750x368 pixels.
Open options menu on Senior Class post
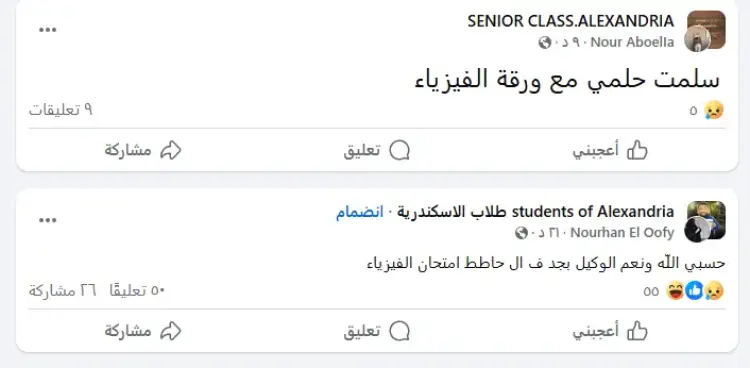point(47,30)
